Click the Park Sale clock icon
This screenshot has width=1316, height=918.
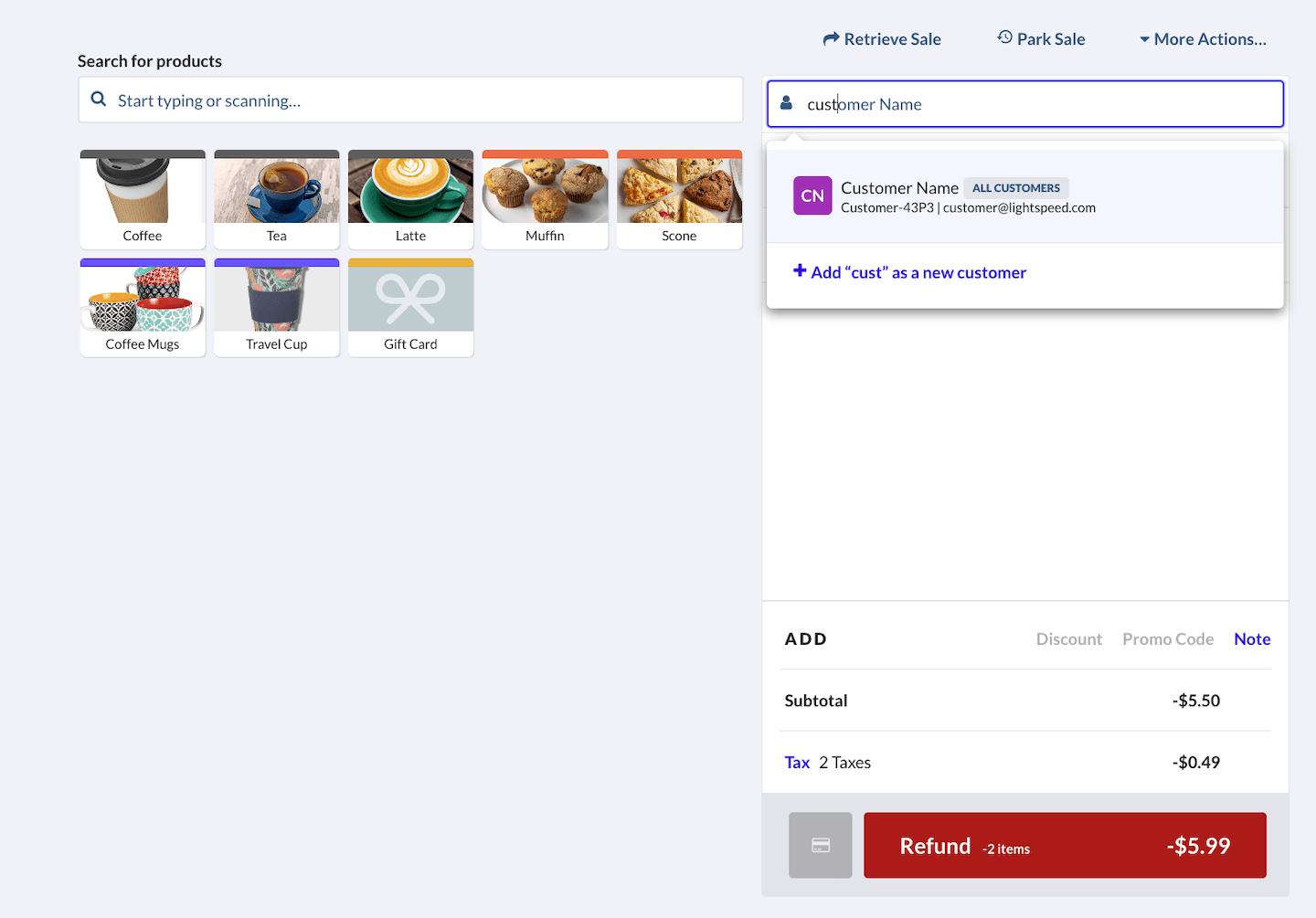(1004, 37)
